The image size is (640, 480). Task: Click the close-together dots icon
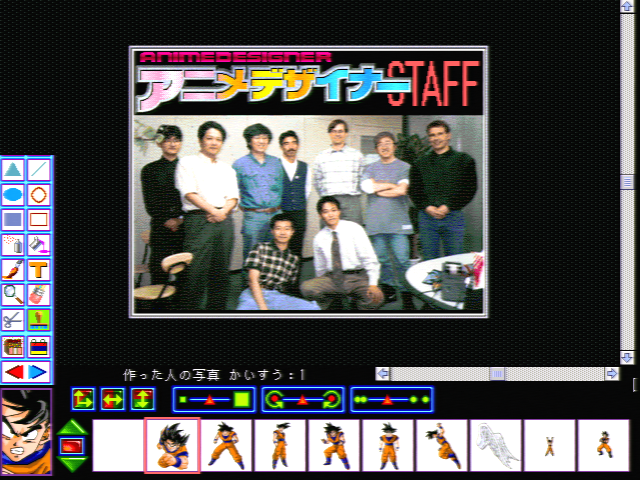pyautogui.click(x=360, y=400)
